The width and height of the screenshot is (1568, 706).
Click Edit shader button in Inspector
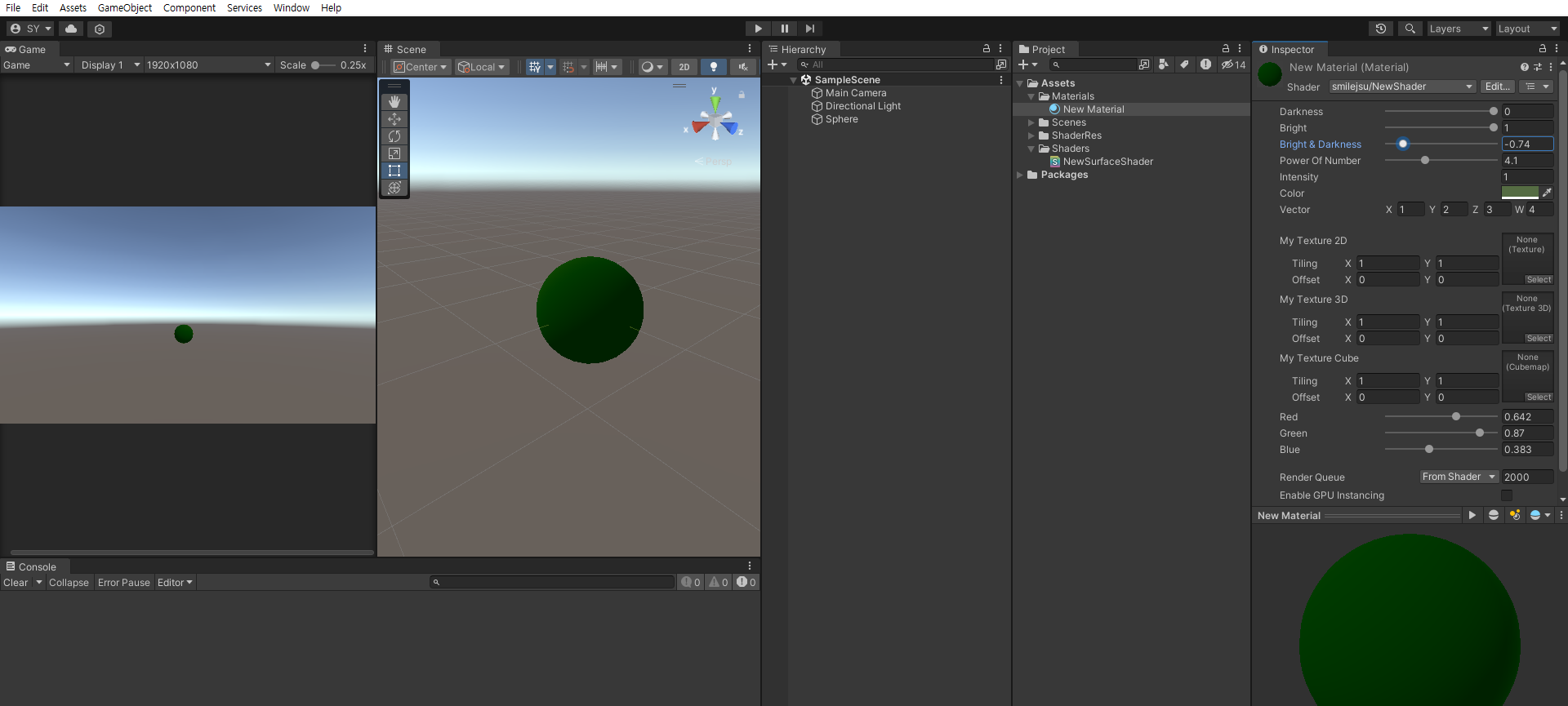[x=1497, y=87]
